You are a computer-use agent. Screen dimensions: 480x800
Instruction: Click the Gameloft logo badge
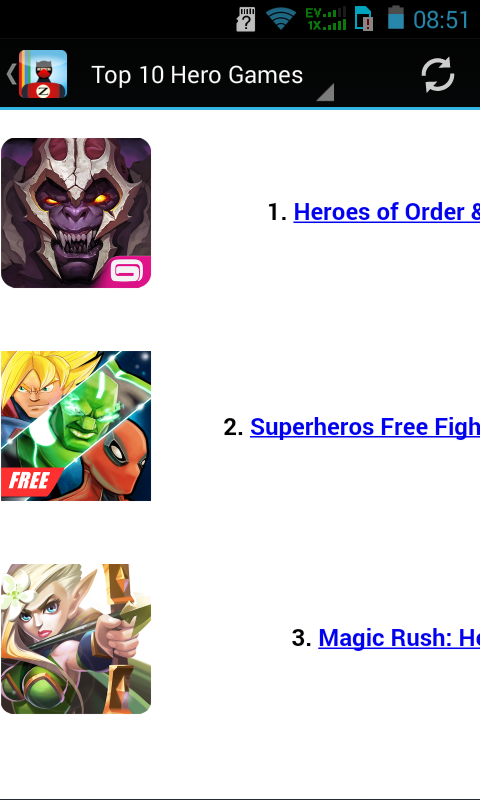pos(130,272)
